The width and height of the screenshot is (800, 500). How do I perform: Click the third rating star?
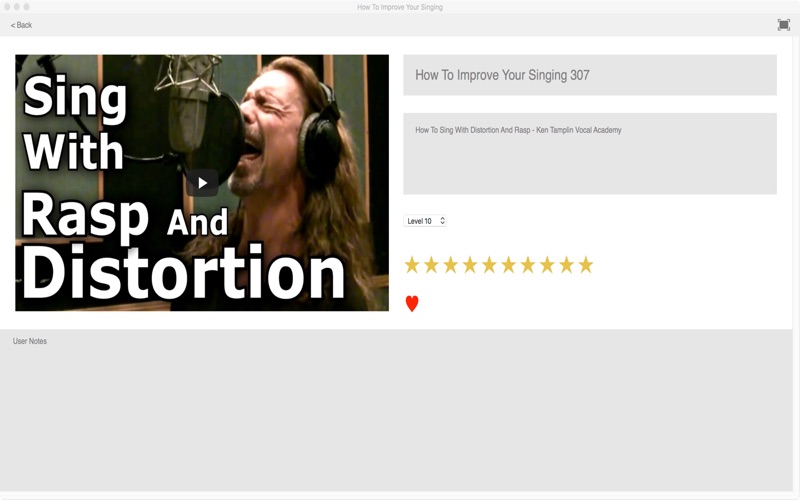tap(451, 265)
